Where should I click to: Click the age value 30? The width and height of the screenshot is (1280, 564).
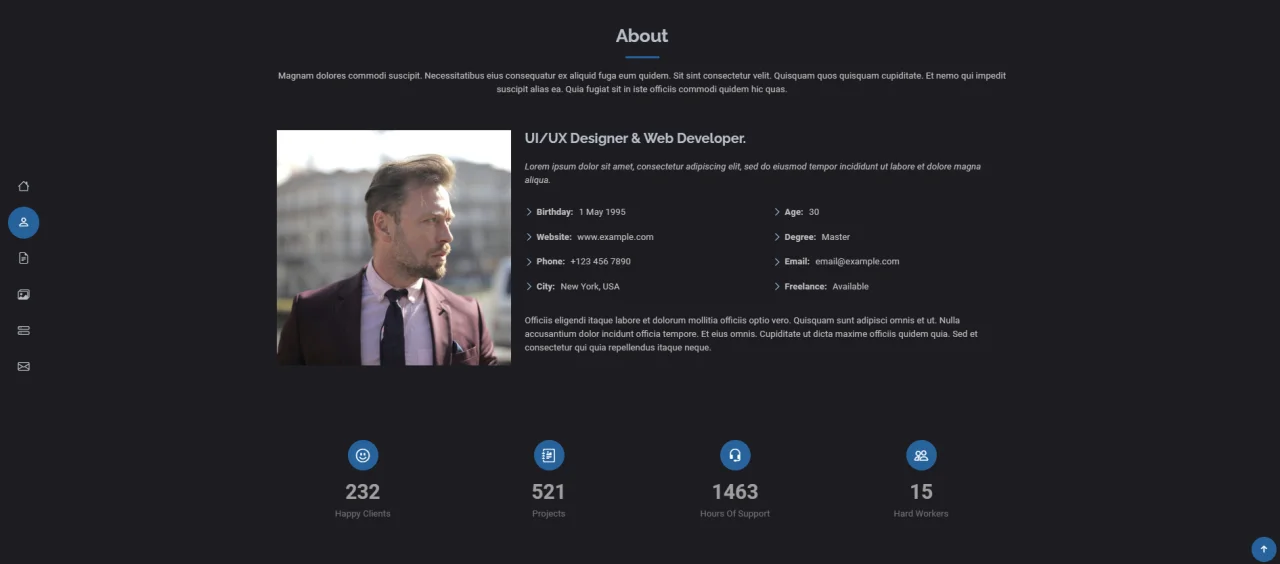[x=814, y=212]
